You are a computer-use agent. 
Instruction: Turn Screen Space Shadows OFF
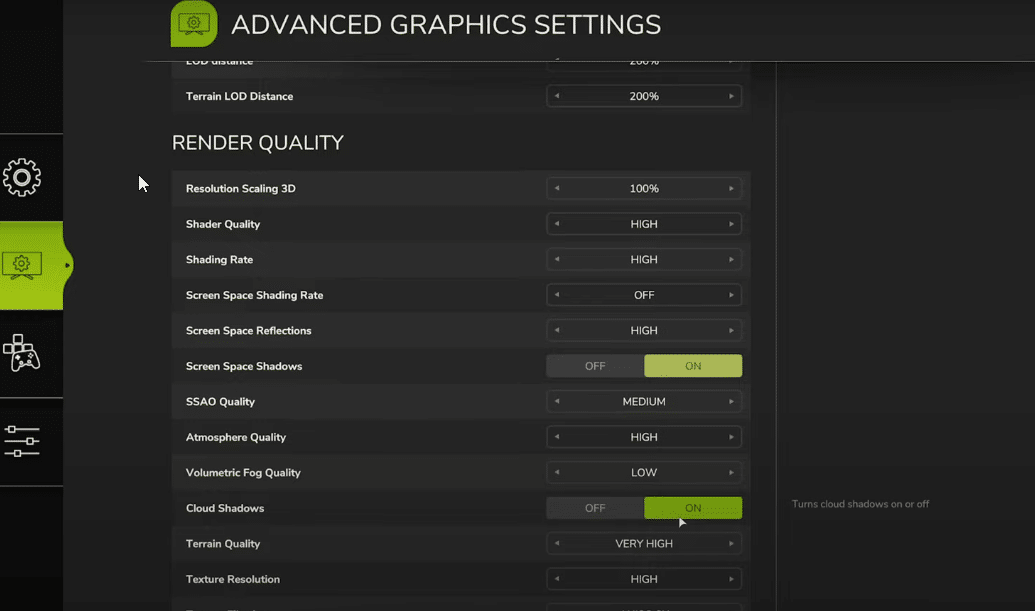[595, 366]
